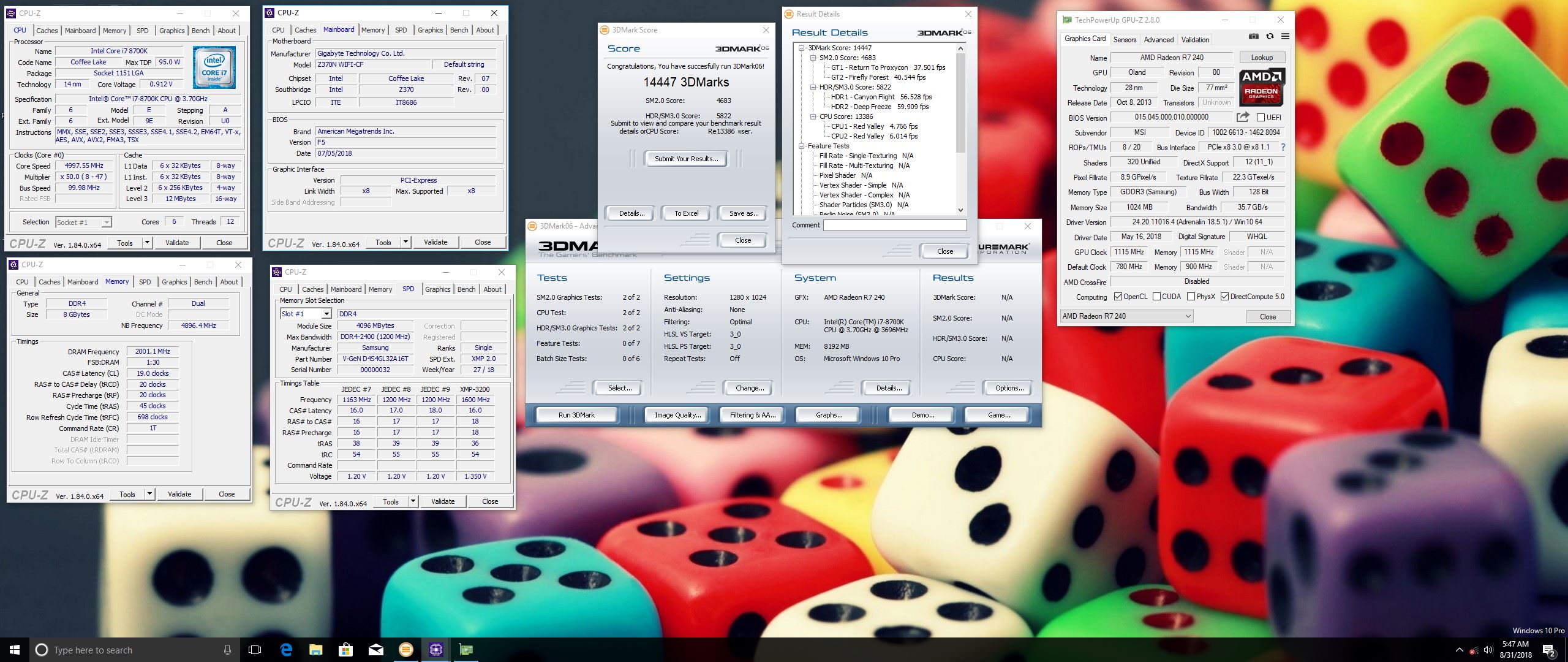Select the GT1 - Return To Proxycon result row

click(x=888, y=67)
